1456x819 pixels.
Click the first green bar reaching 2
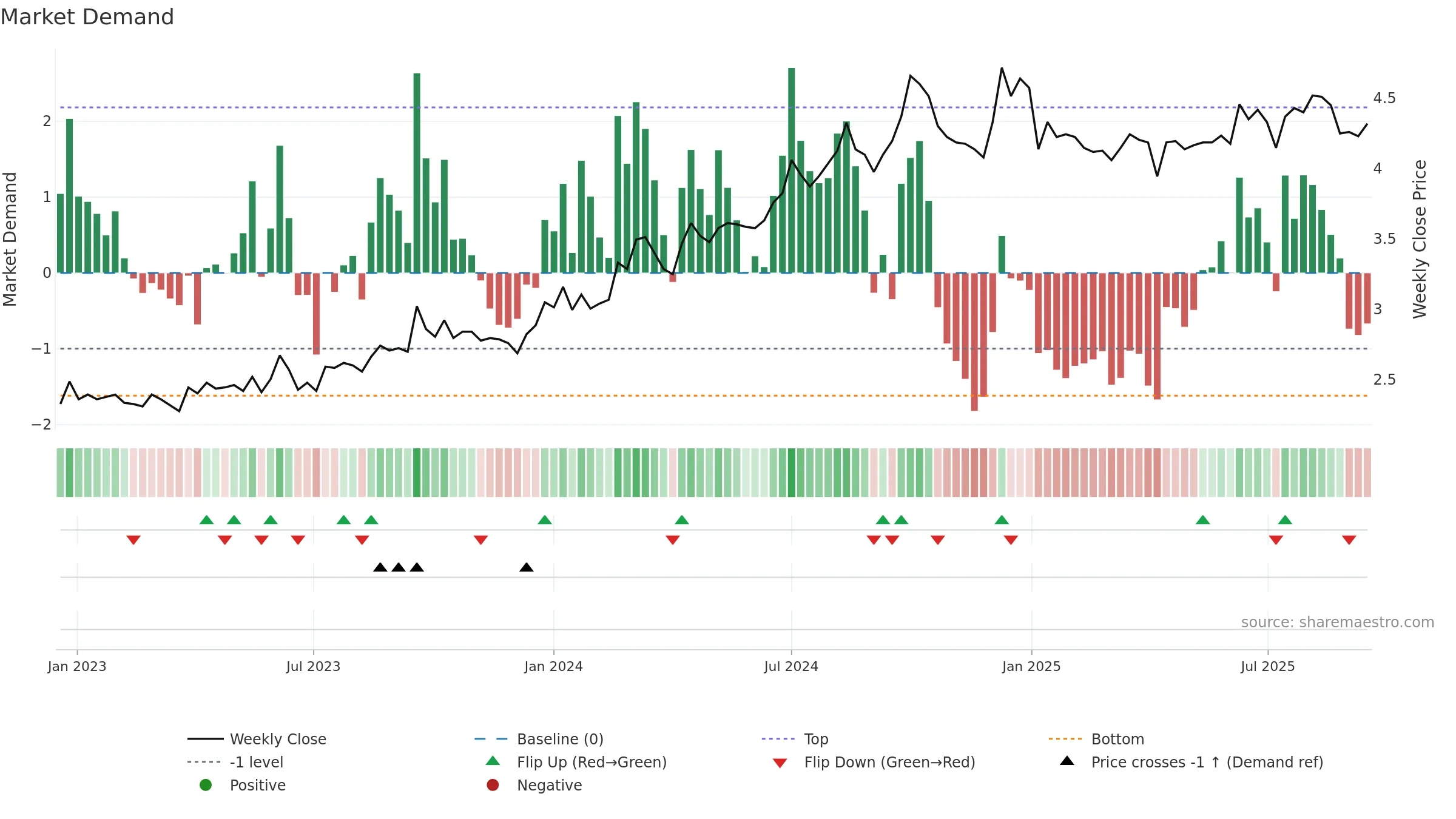70,196
